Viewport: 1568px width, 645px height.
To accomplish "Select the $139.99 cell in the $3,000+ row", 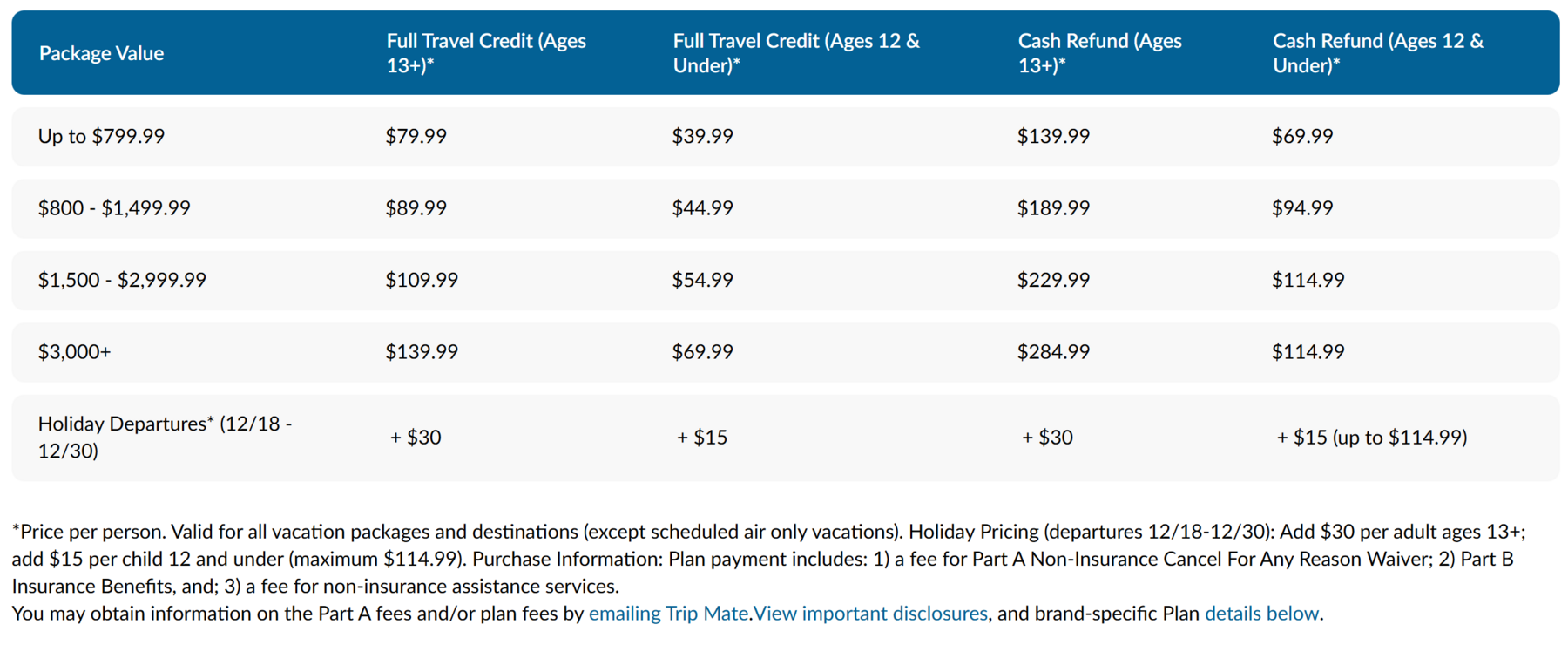I will pos(422,352).
